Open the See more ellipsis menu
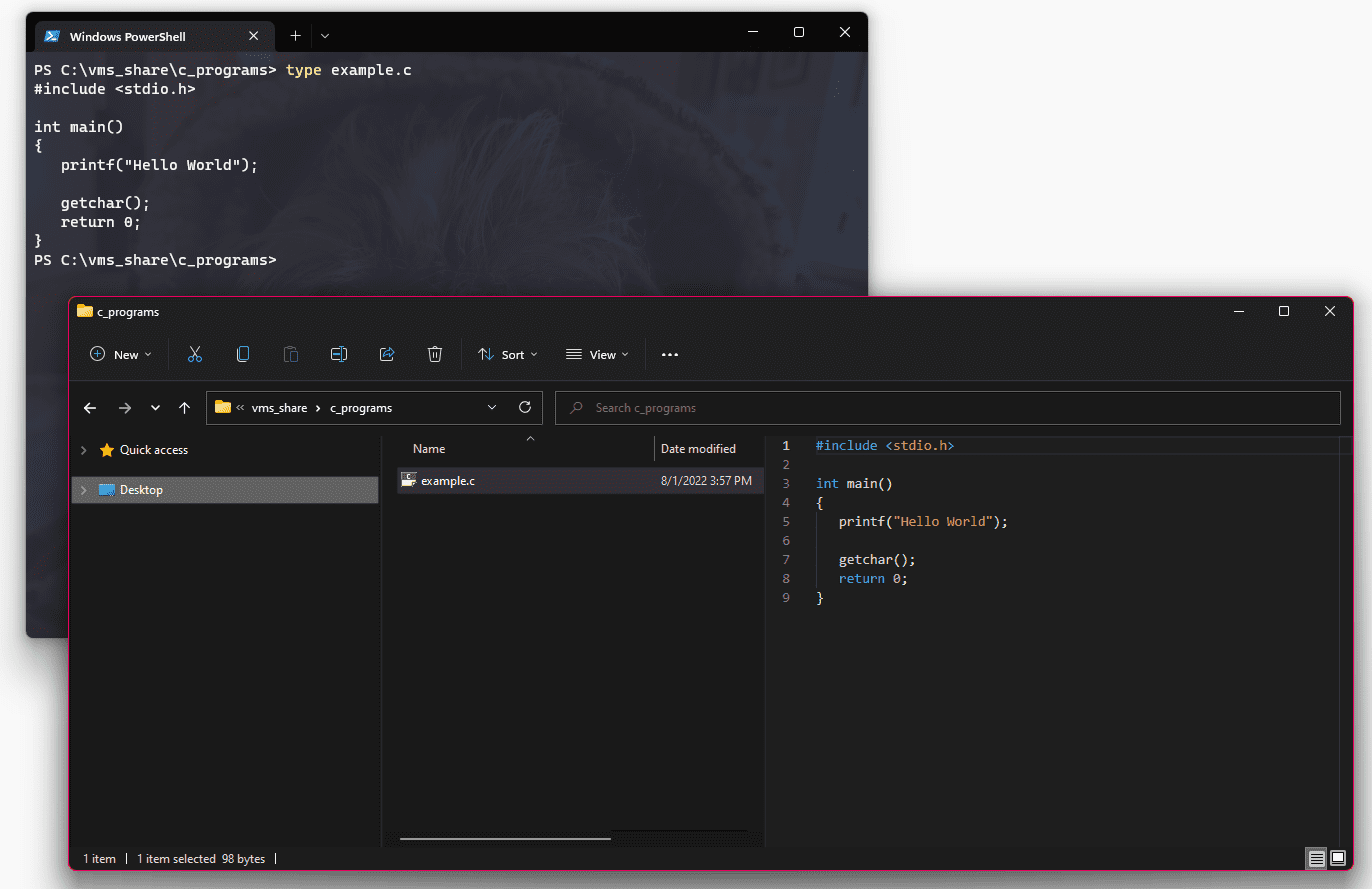This screenshot has height=889, width=1372. coord(670,354)
